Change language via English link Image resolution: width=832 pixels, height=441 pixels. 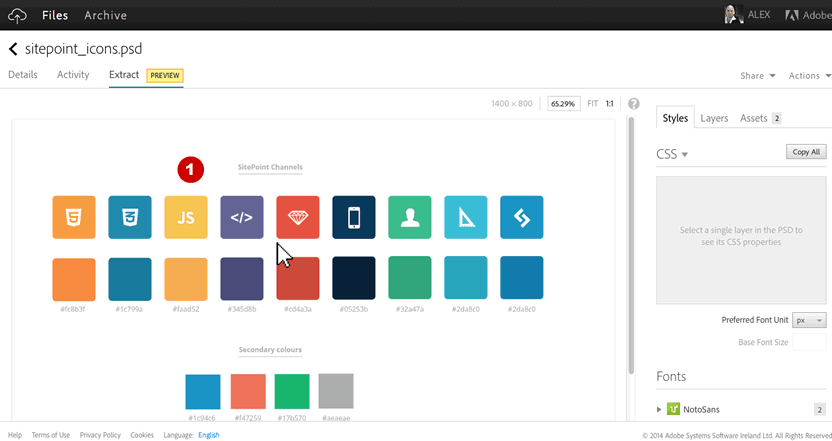point(209,435)
